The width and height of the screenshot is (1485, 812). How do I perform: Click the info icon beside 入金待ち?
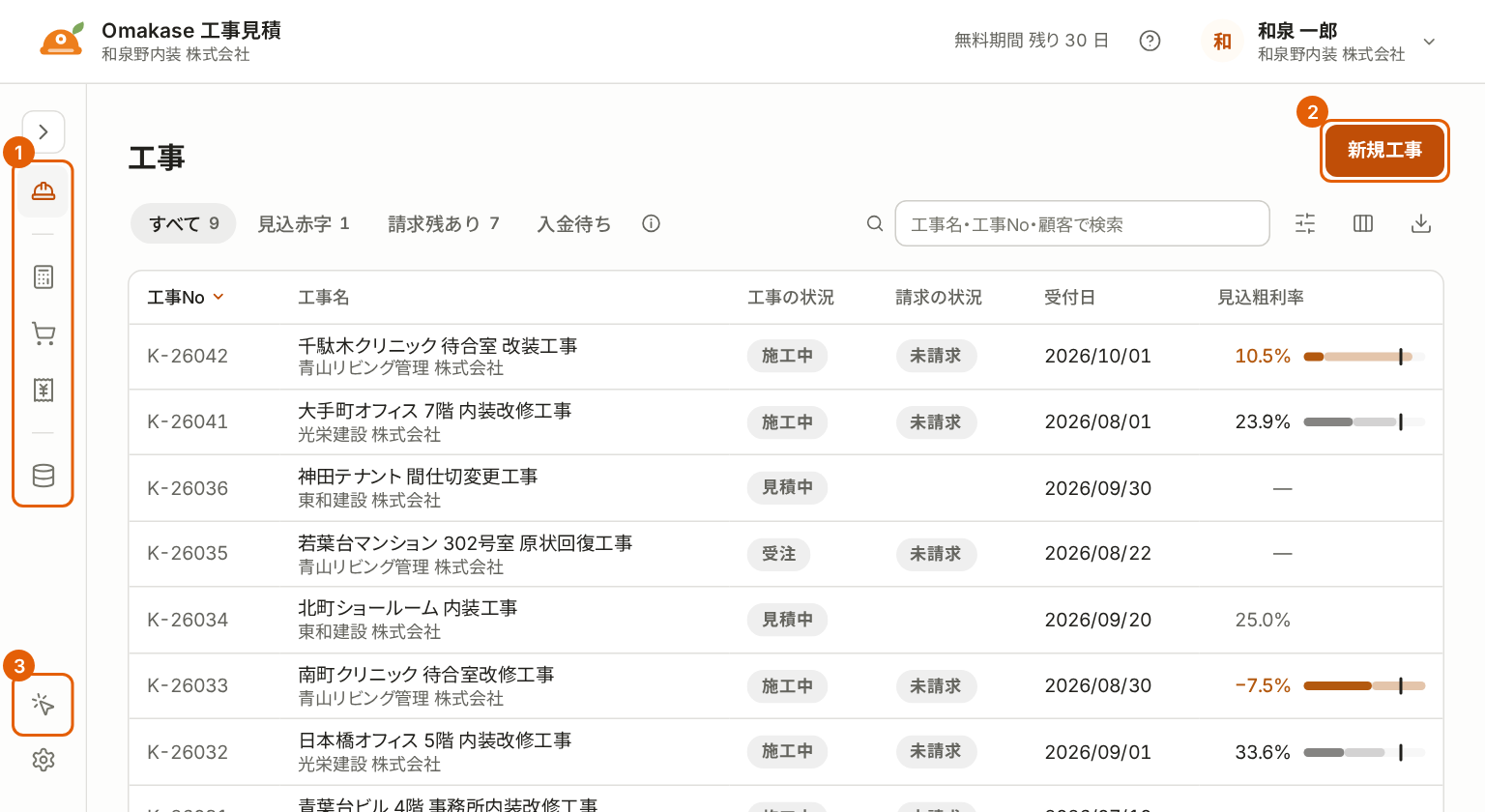pos(652,223)
